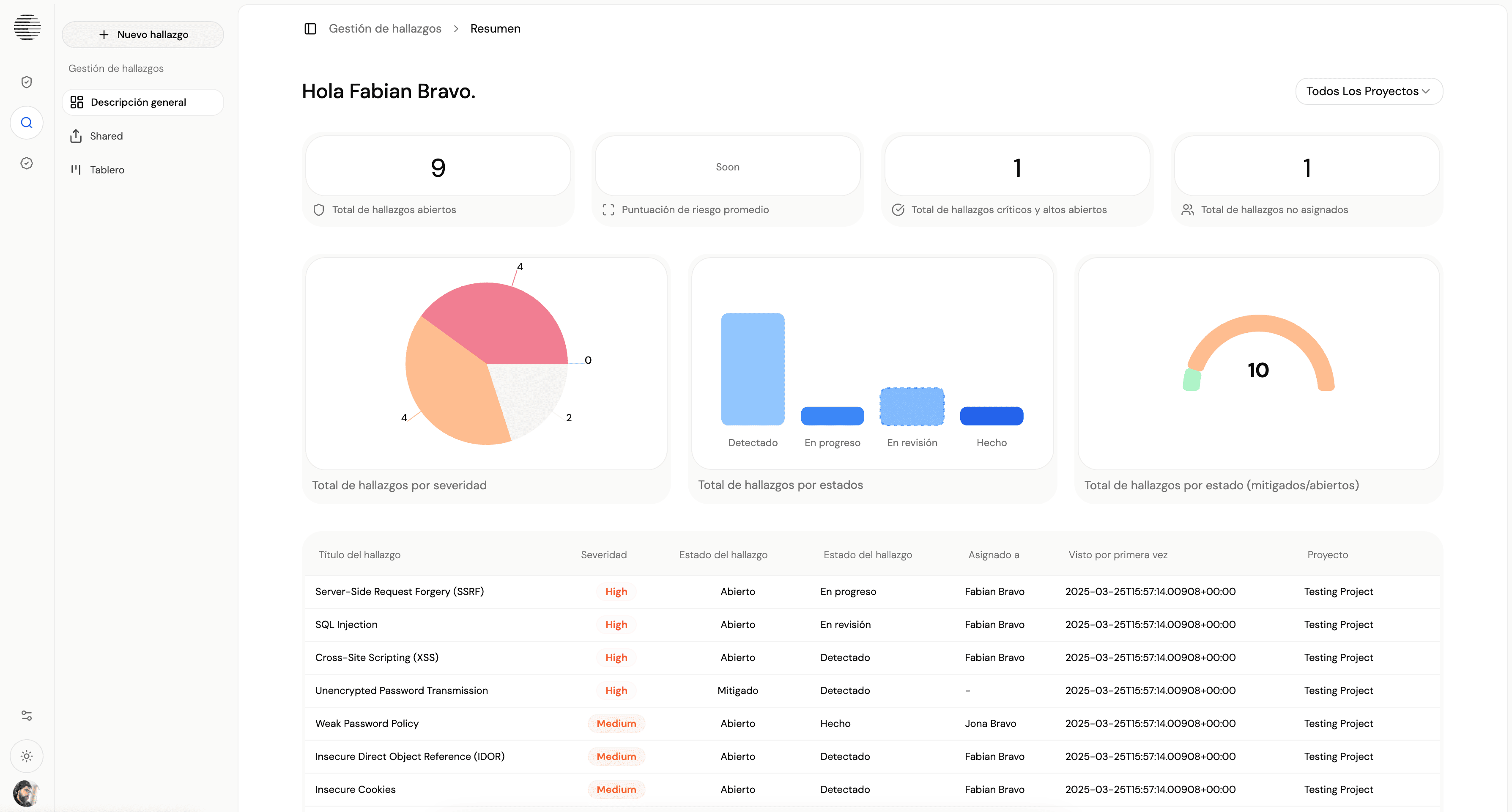Open the SQL Injection finding
The width and height of the screenshot is (1512, 812).
(346, 624)
